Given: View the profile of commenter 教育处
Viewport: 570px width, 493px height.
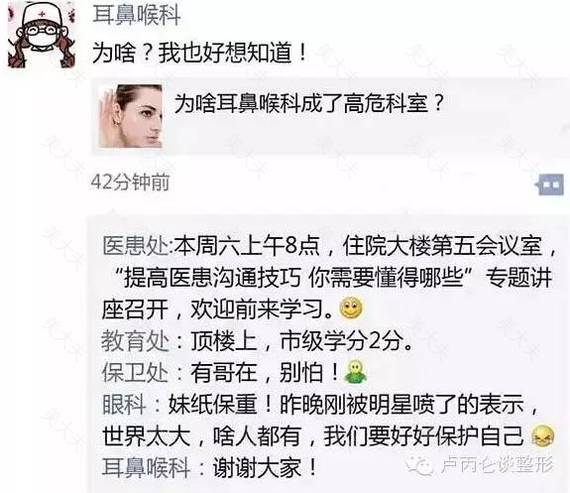Looking at the screenshot, I should point(135,341).
